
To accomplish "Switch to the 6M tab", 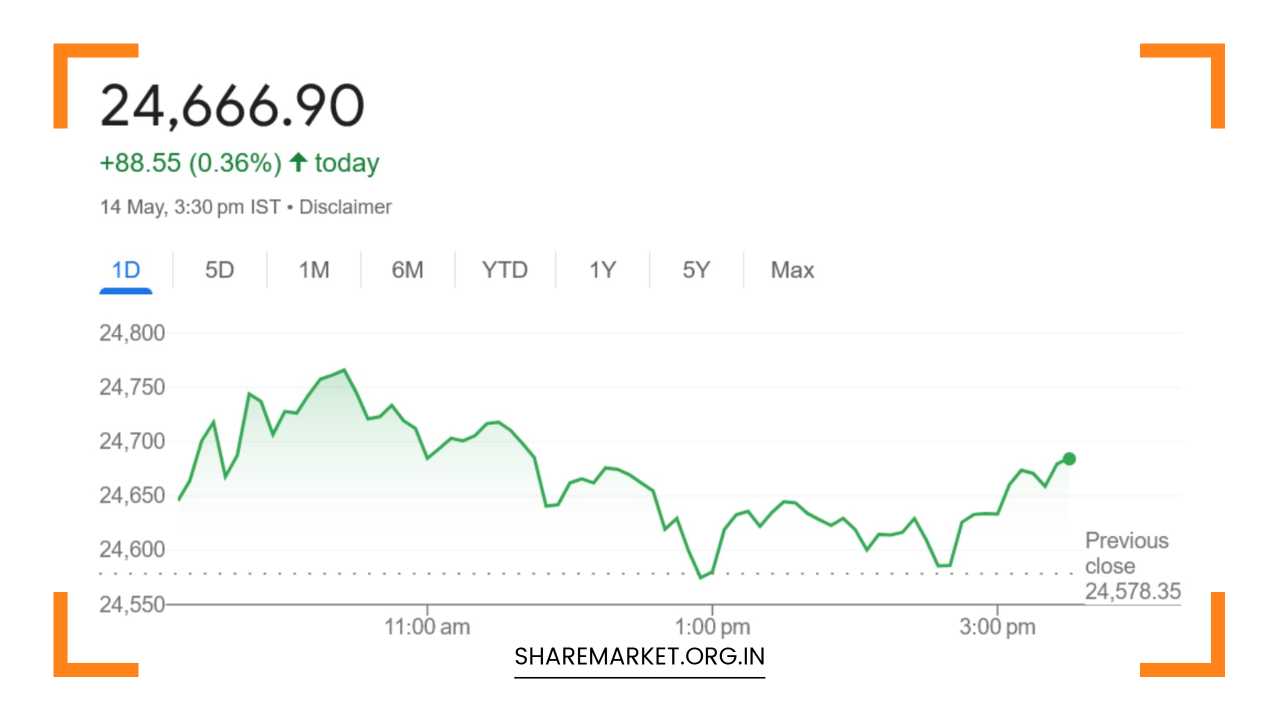I will click(407, 270).
